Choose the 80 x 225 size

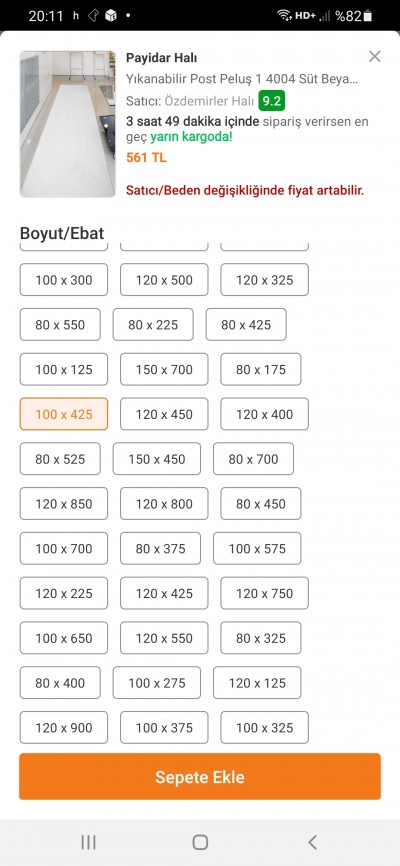(x=153, y=324)
